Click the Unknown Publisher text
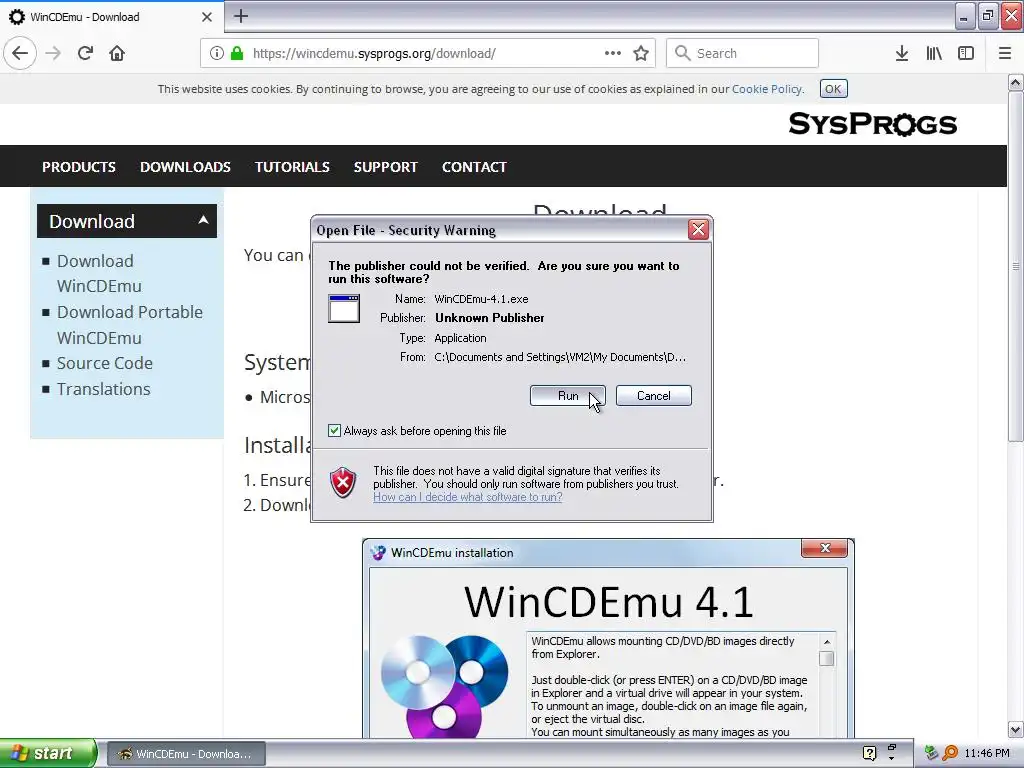1024x768 pixels. pos(490,318)
